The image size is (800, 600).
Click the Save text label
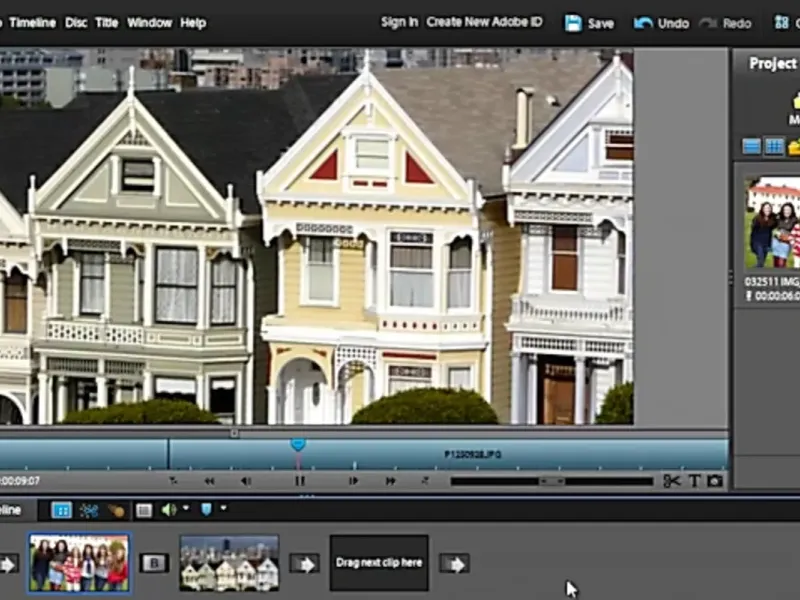(601, 23)
